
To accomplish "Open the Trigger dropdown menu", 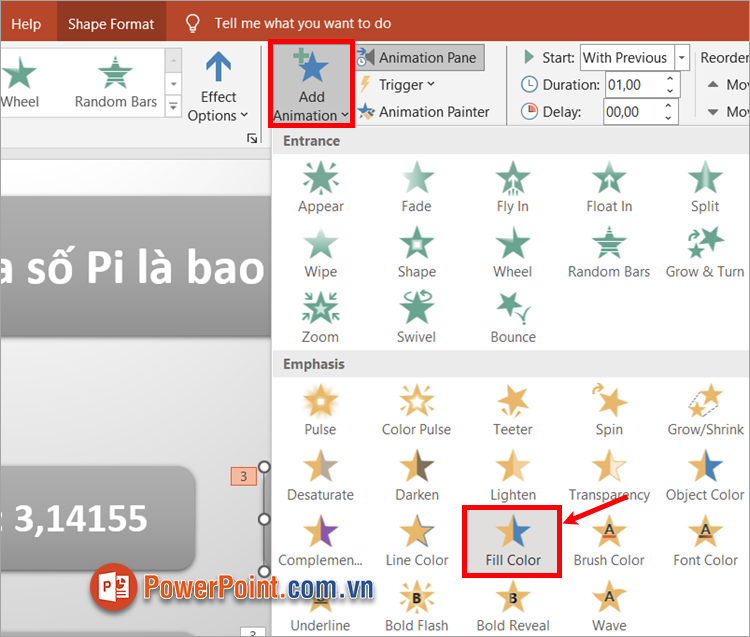I will (x=397, y=85).
